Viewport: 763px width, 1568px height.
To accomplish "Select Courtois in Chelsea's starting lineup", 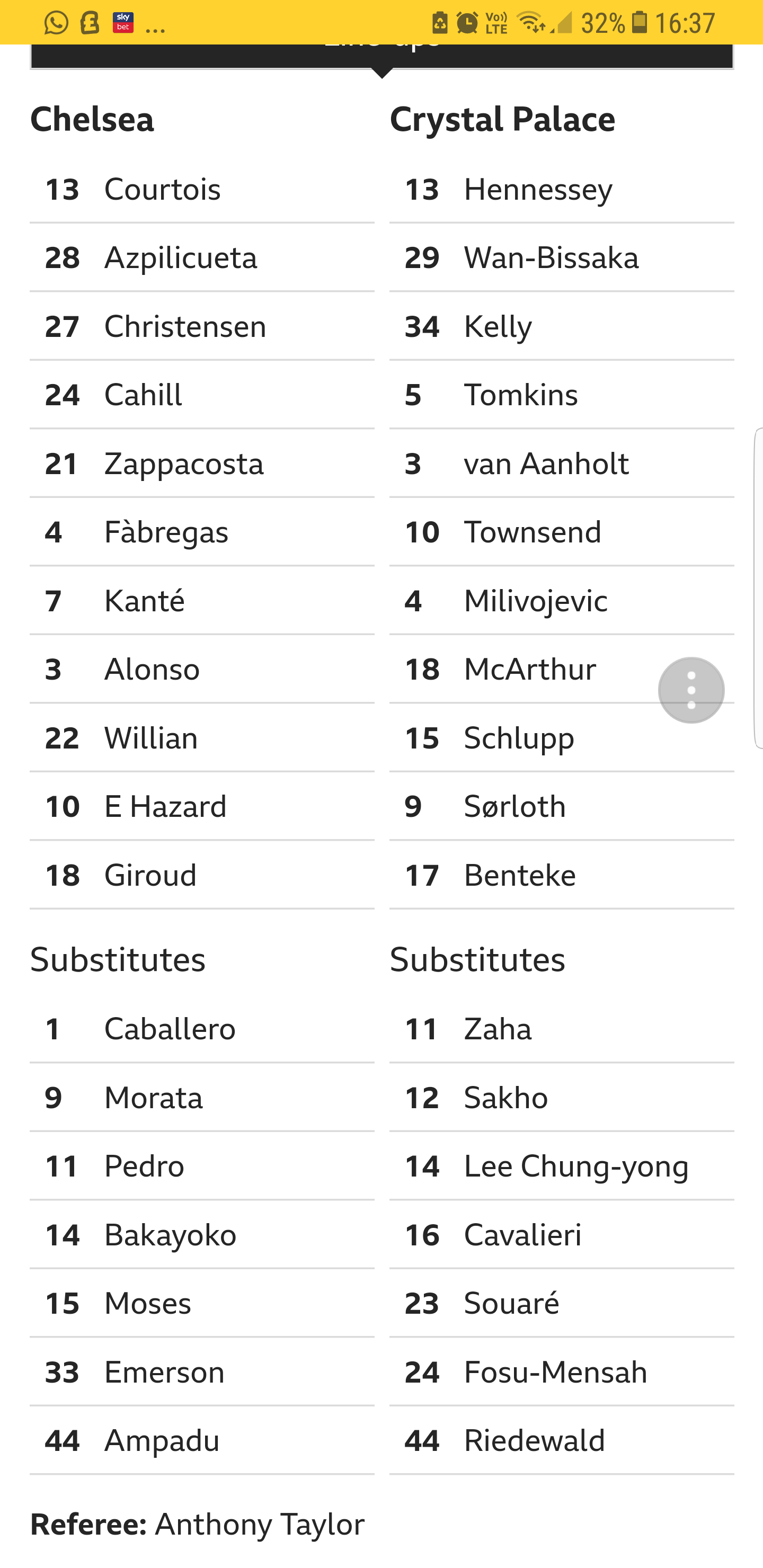I will (x=162, y=189).
